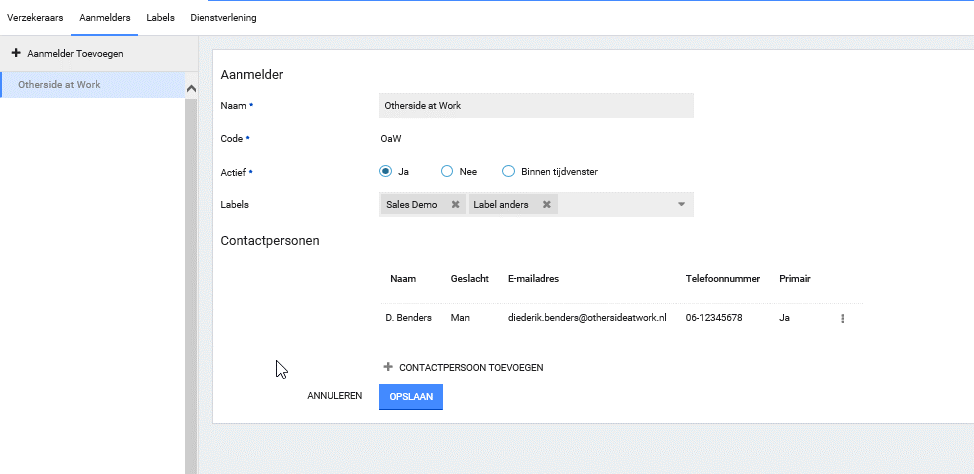The height and width of the screenshot is (474, 974).
Task: Select the Ja radio button for Actief
Action: pos(386,171)
